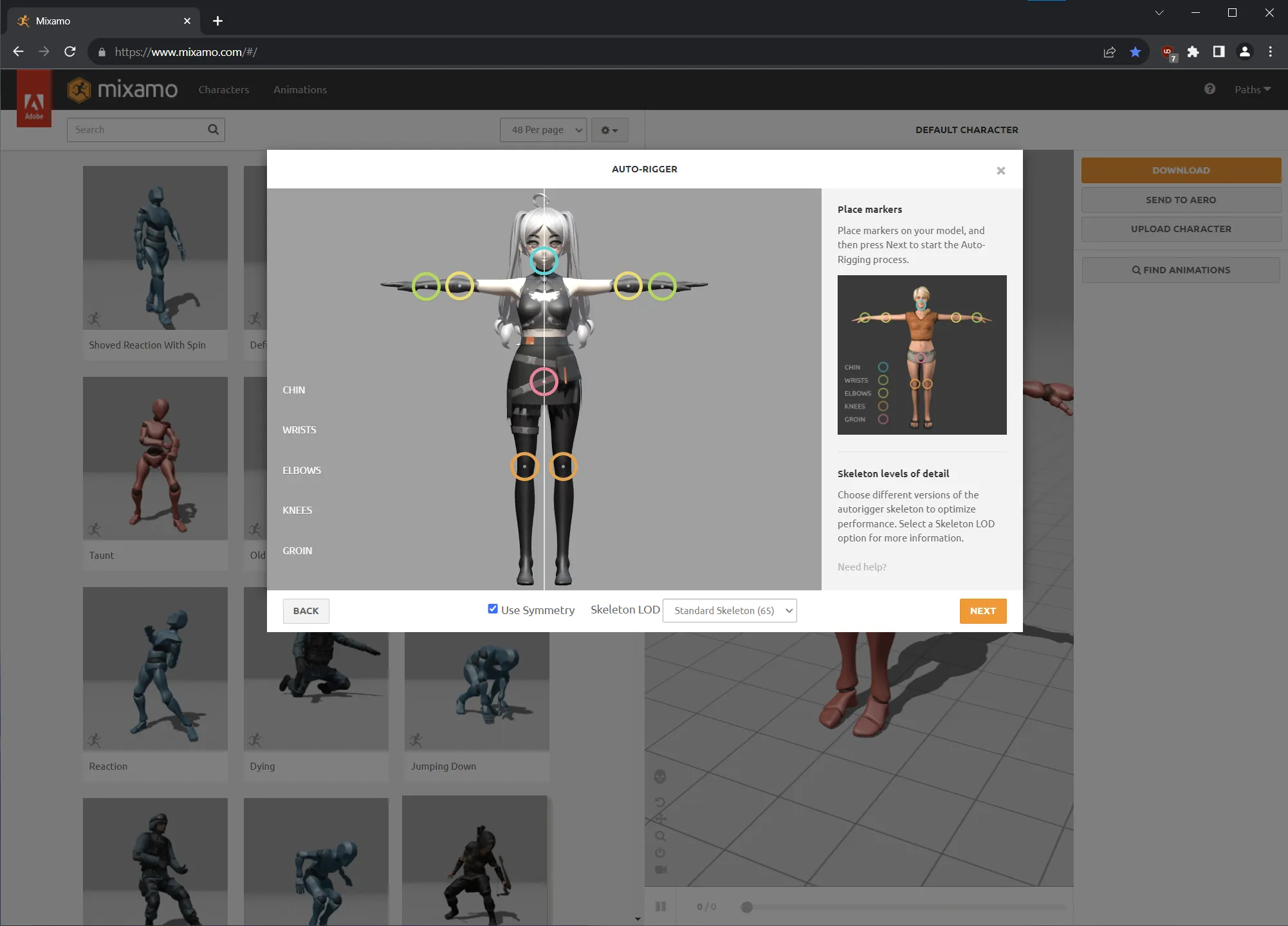Switch to the Animations tab
Viewport: 1288px width, 926px height.
[300, 89]
